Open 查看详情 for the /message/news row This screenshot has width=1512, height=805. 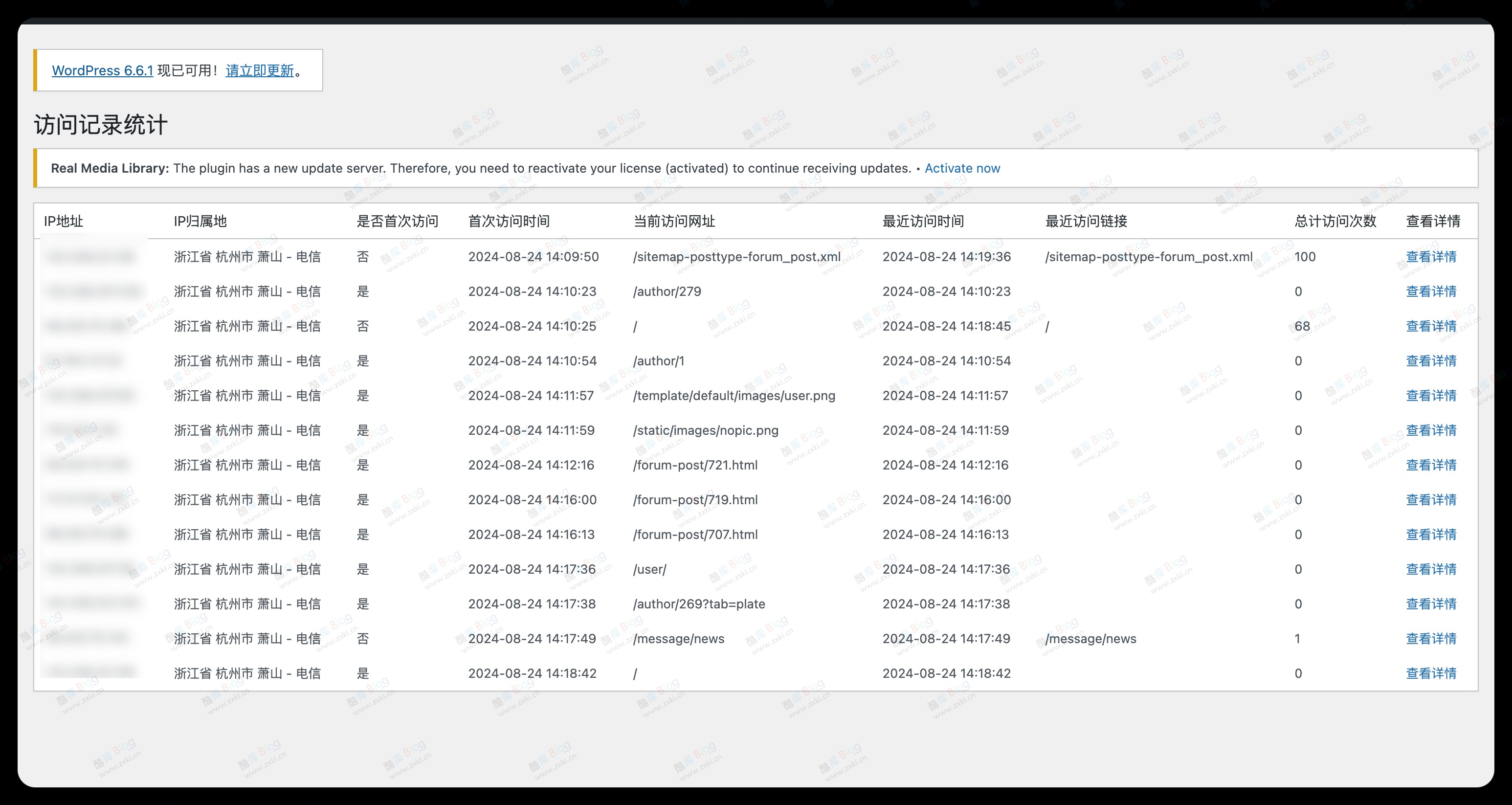(1431, 638)
